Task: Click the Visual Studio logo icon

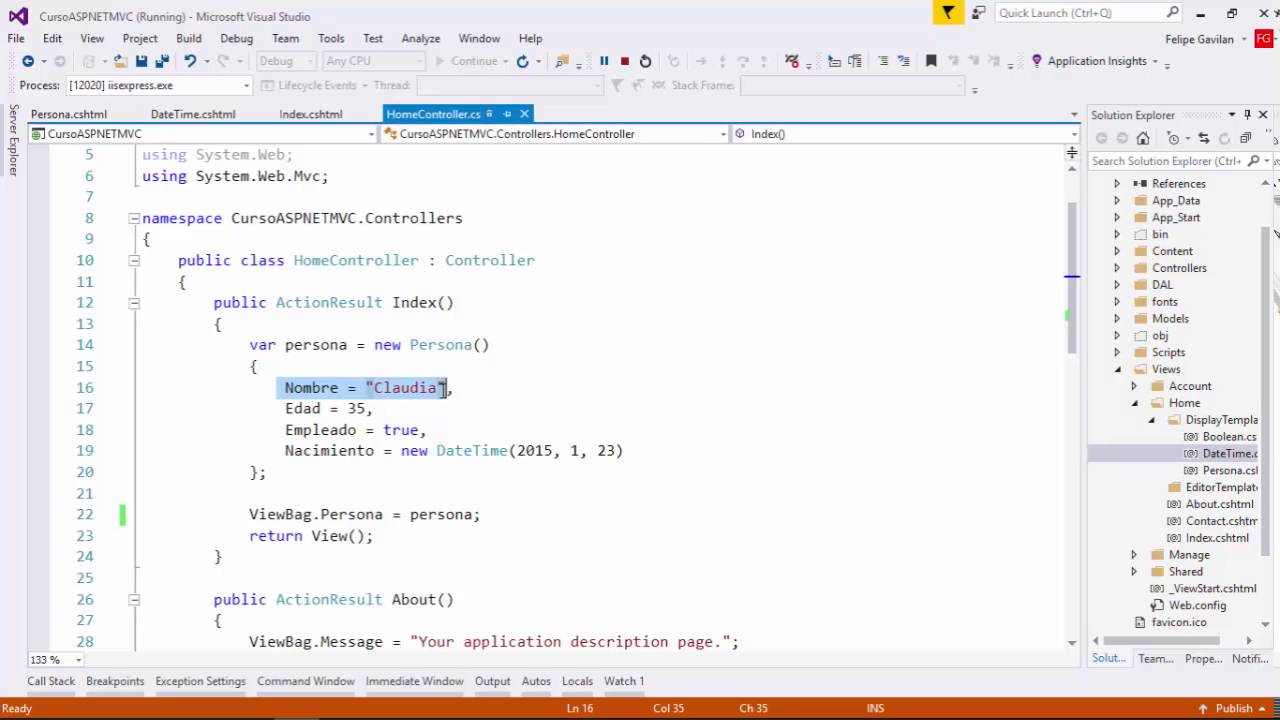Action: click(x=18, y=16)
